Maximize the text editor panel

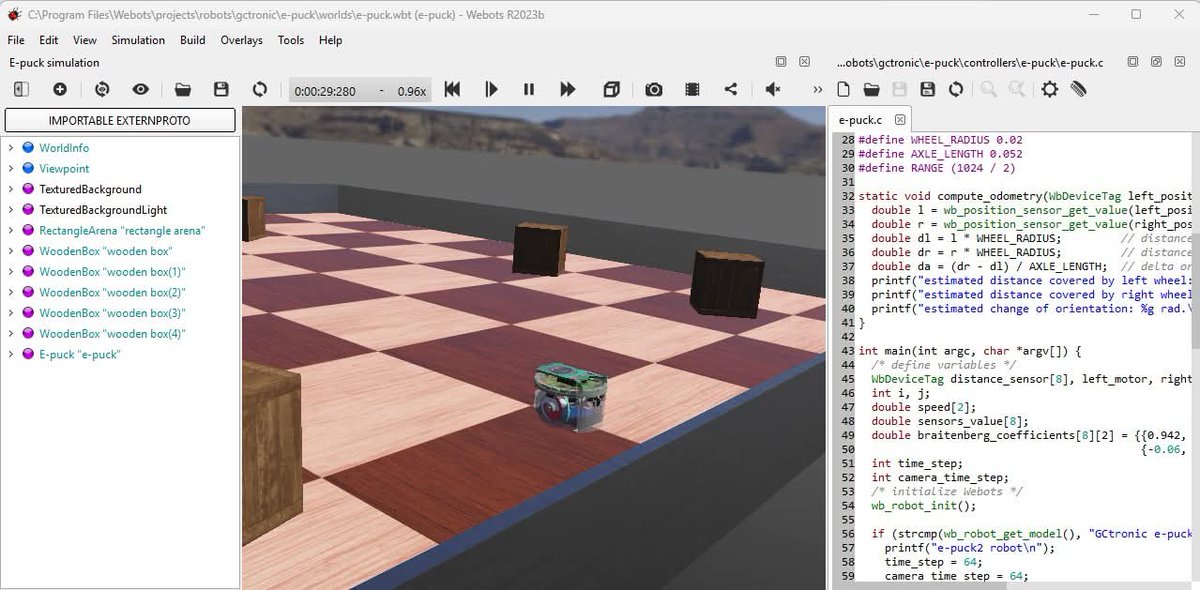pos(1133,62)
